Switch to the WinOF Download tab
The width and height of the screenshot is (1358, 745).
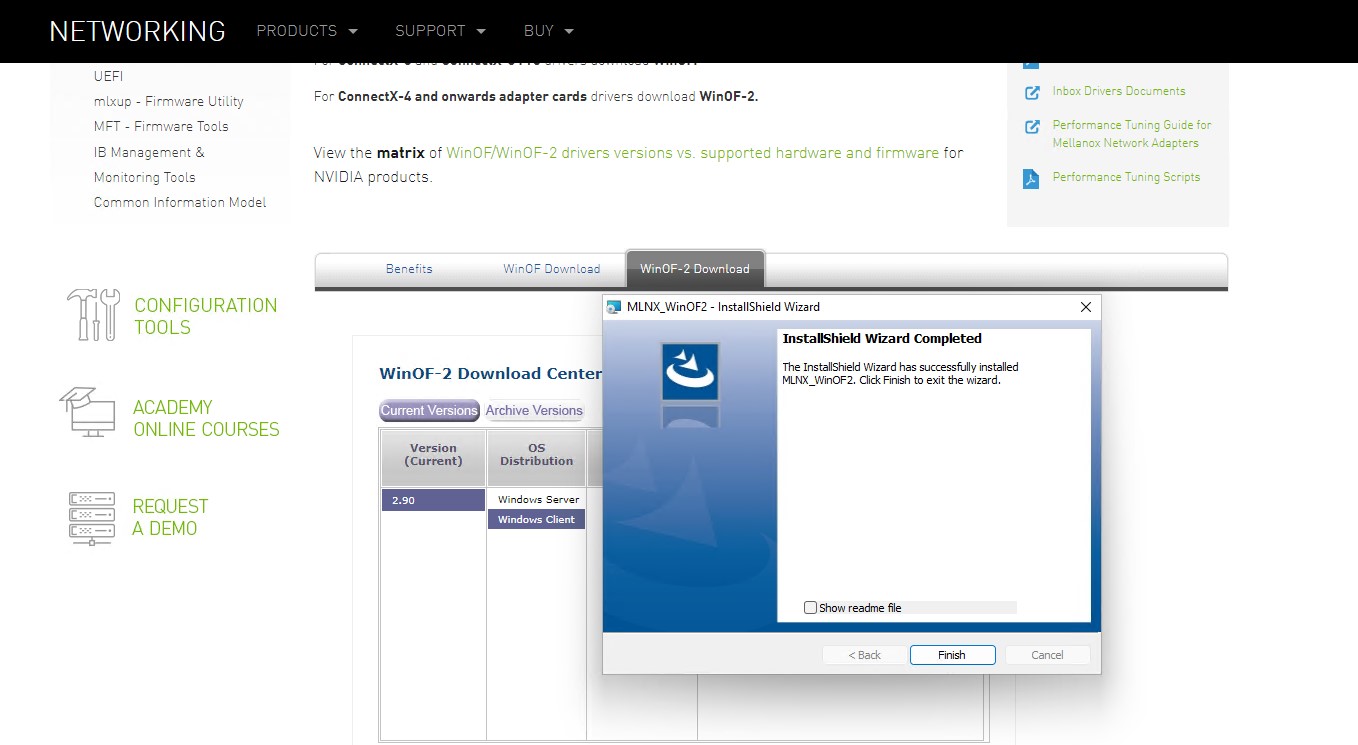[x=552, y=269]
